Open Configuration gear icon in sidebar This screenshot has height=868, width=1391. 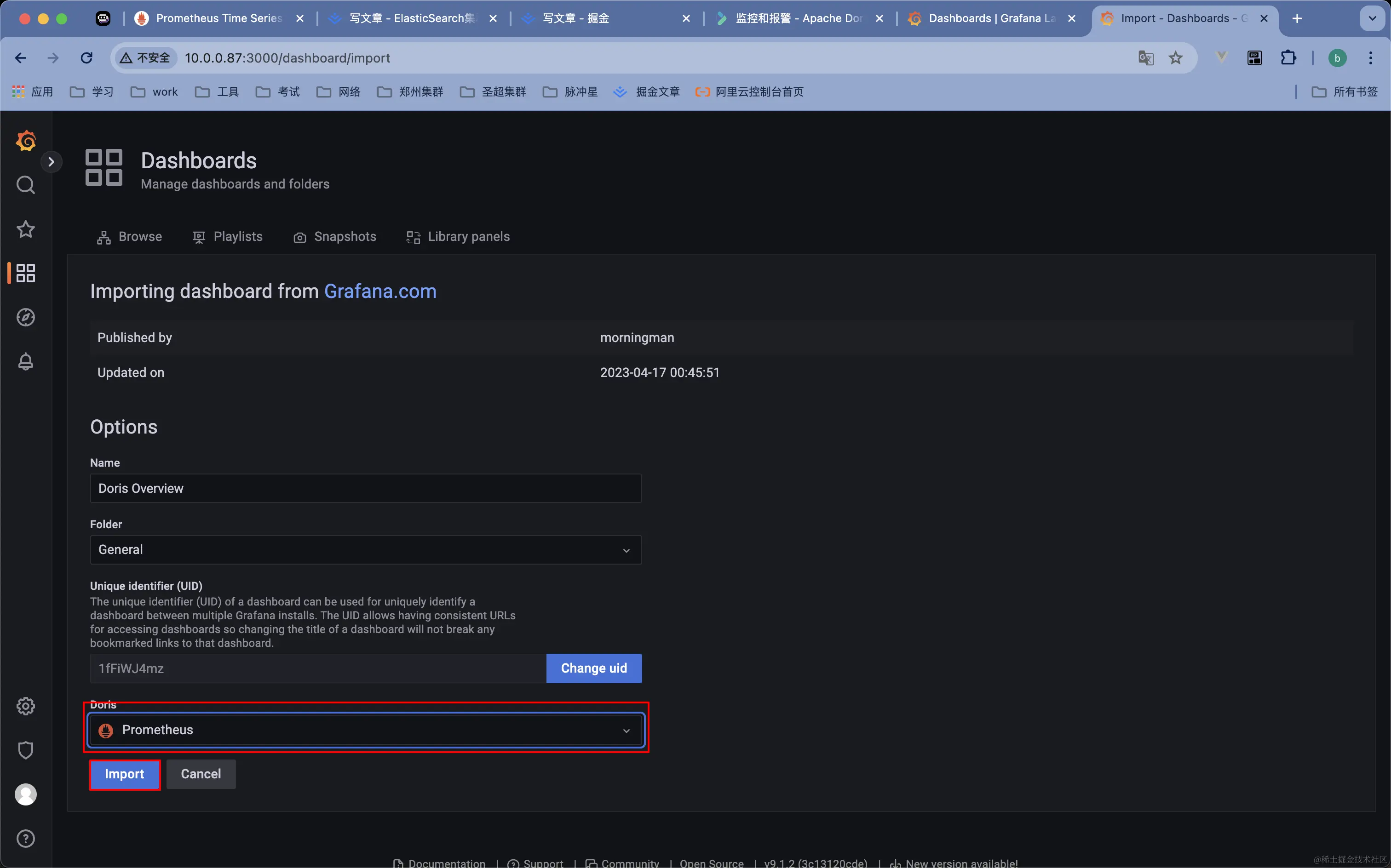click(26, 706)
